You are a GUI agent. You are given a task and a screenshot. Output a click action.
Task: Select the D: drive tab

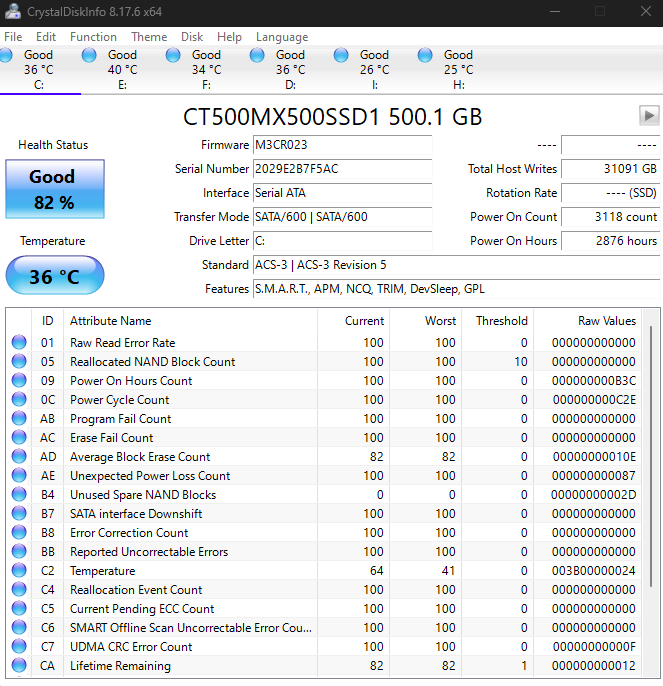291,70
